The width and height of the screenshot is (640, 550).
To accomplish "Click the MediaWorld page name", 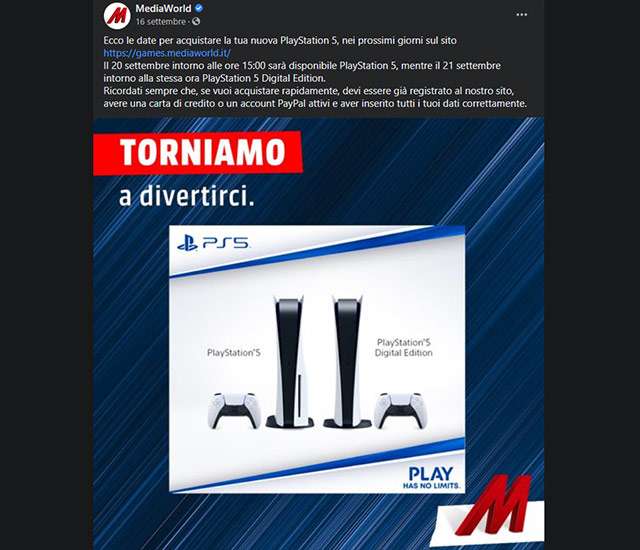I will (x=163, y=9).
